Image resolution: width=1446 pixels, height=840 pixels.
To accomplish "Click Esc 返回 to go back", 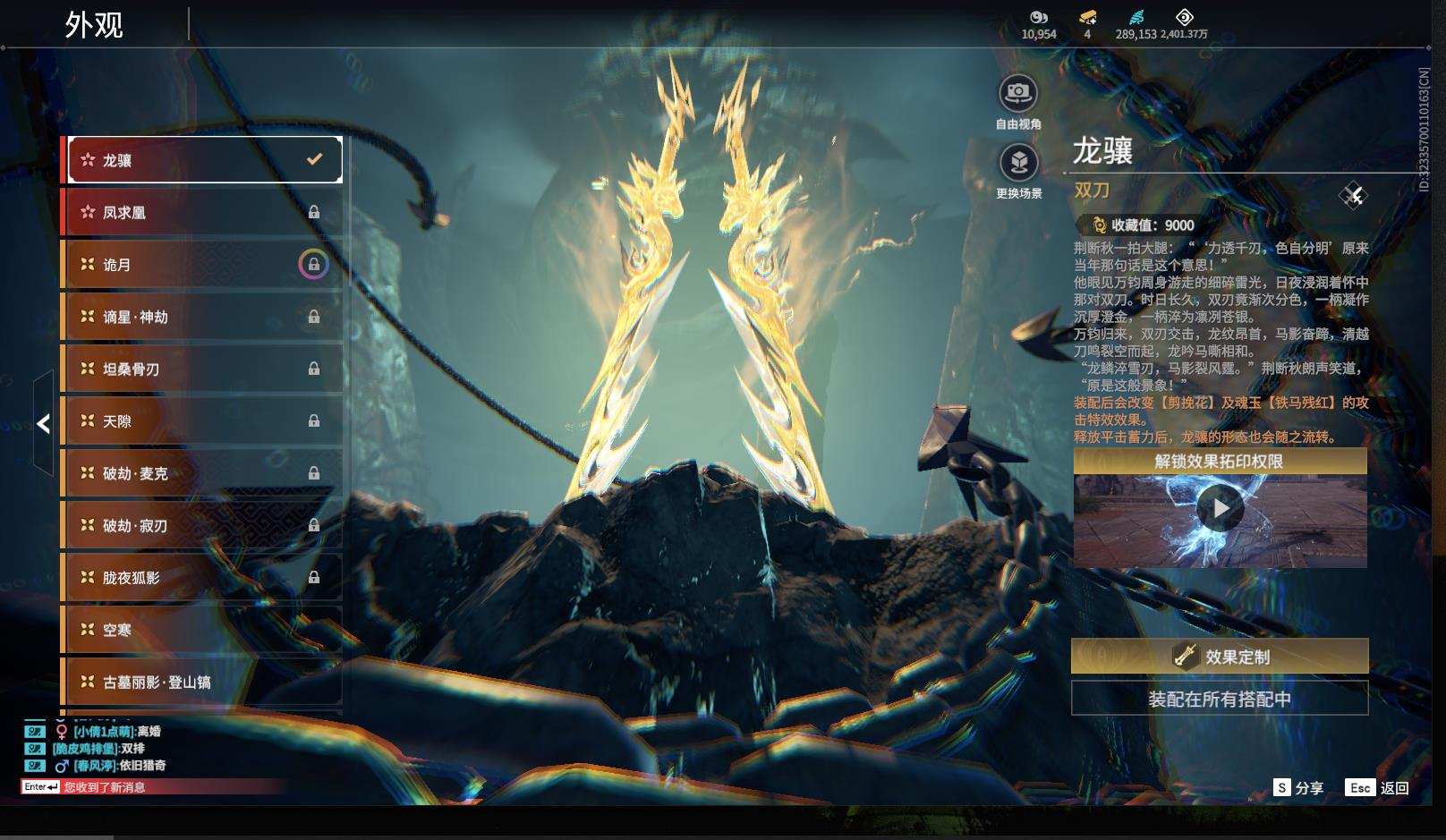I will click(1378, 787).
